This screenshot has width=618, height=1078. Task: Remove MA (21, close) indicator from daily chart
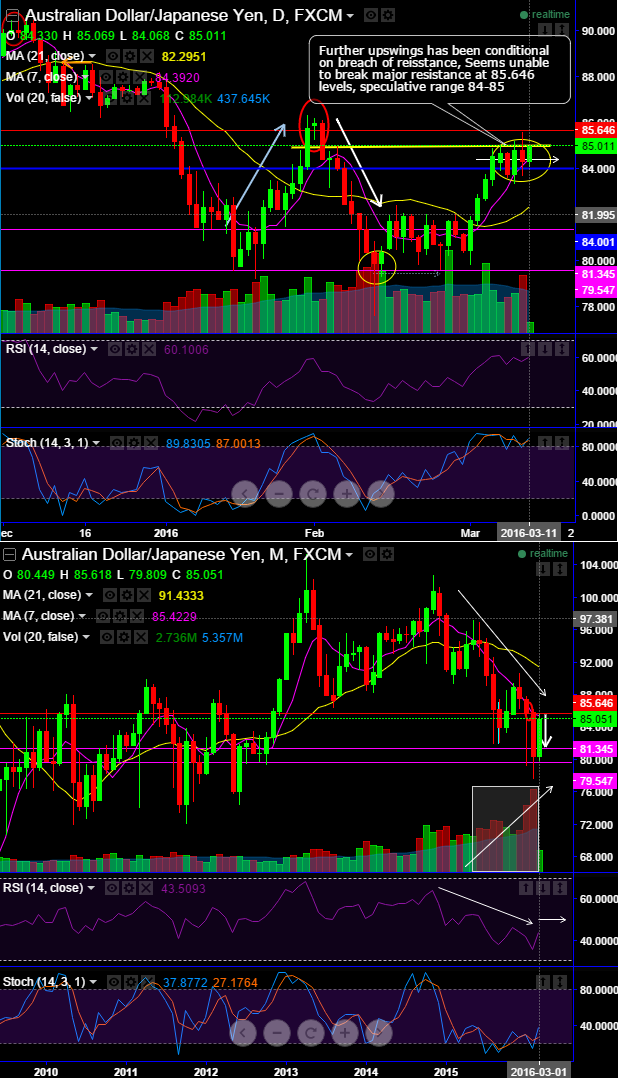point(147,56)
